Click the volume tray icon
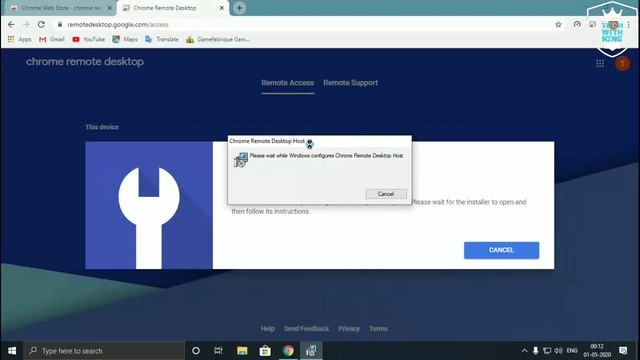The height and width of the screenshot is (360, 640). click(558, 351)
